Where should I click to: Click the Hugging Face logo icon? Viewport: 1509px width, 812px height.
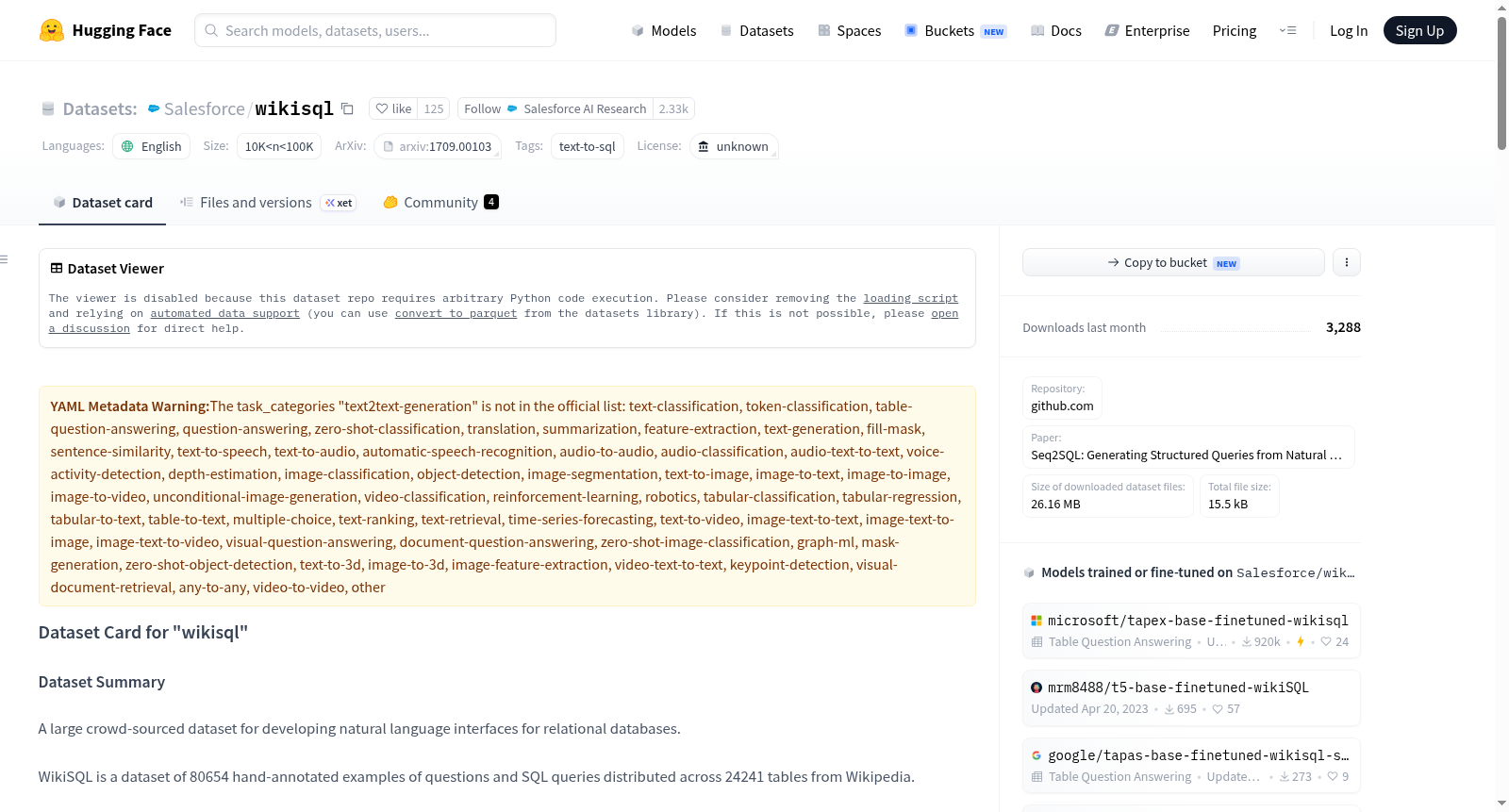(52, 30)
